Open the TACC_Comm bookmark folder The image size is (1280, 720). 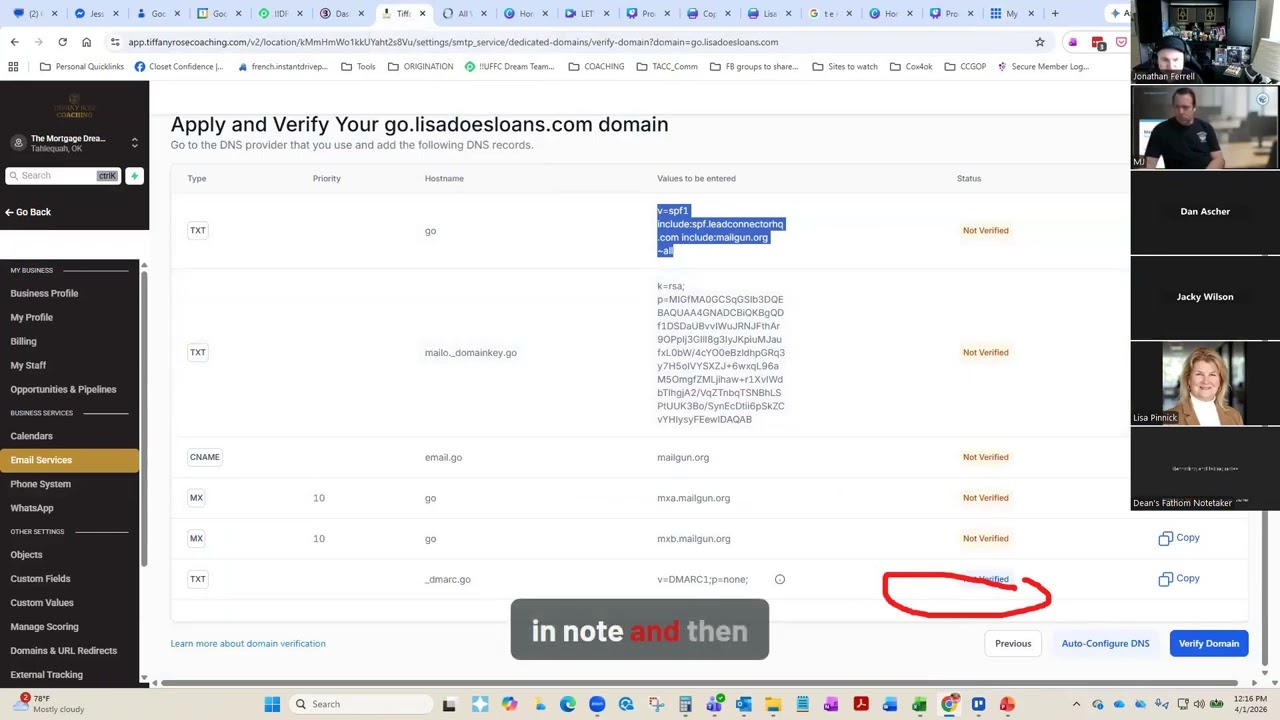tap(666, 67)
